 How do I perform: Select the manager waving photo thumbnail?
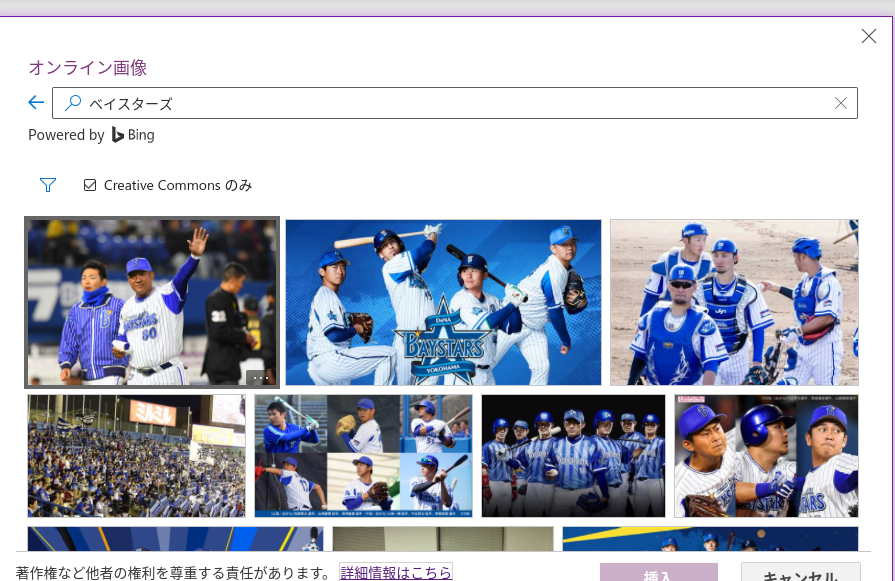point(150,300)
